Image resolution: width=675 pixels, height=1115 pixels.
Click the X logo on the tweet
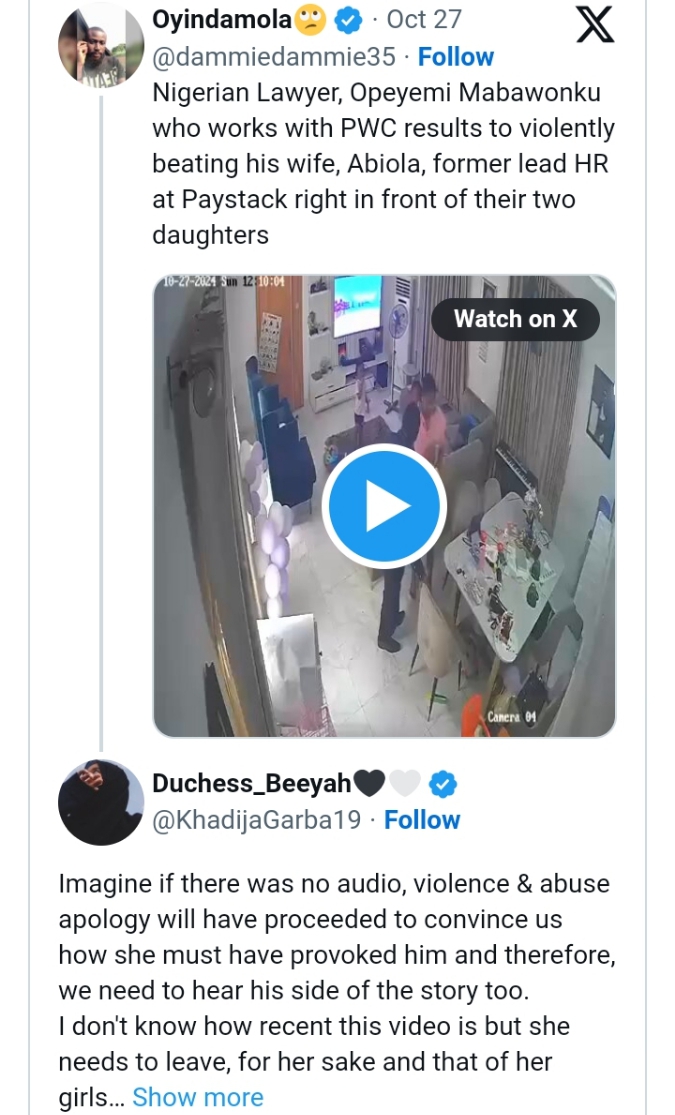click(x=596, y=23)
